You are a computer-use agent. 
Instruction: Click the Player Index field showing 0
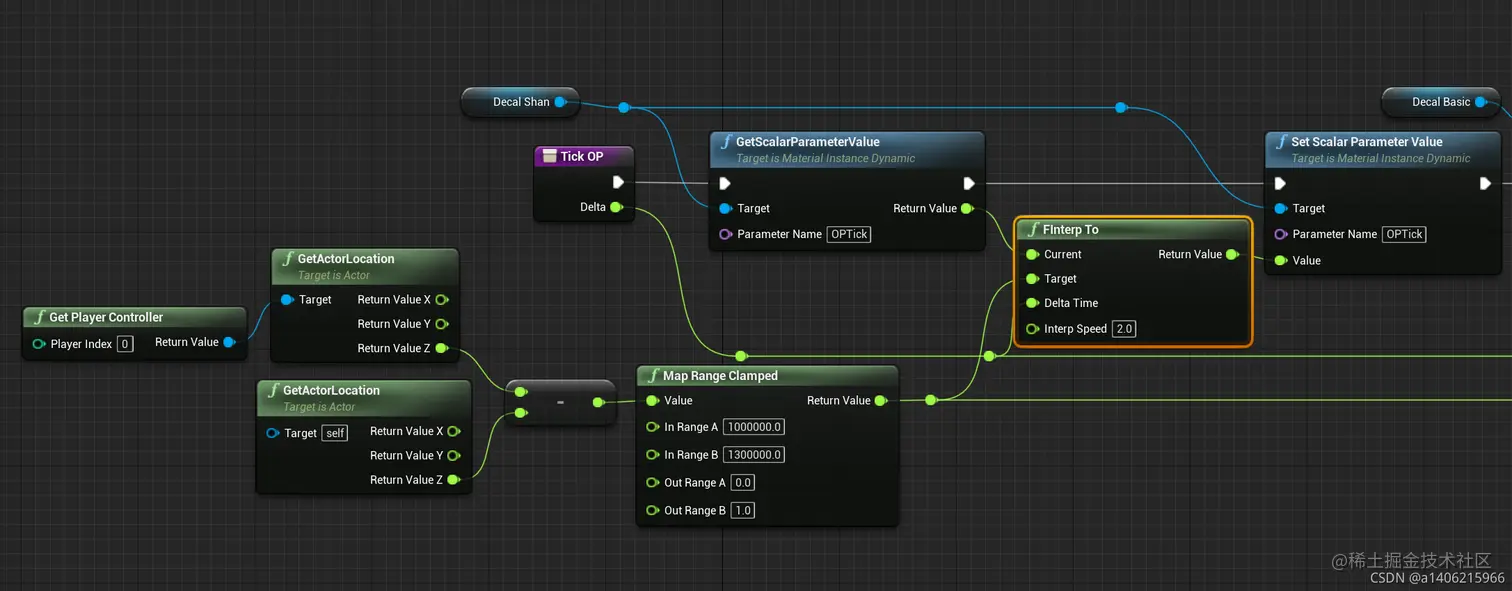tap(125, 343)
